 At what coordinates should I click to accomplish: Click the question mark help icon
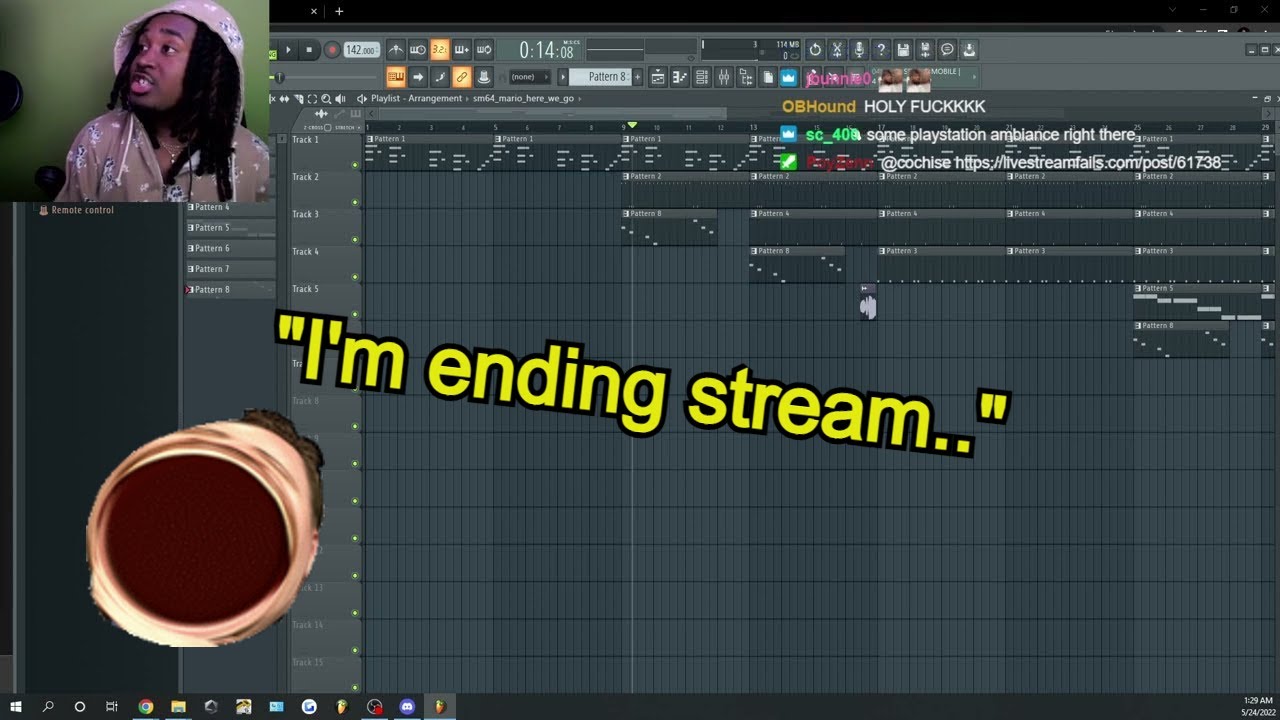881,50
